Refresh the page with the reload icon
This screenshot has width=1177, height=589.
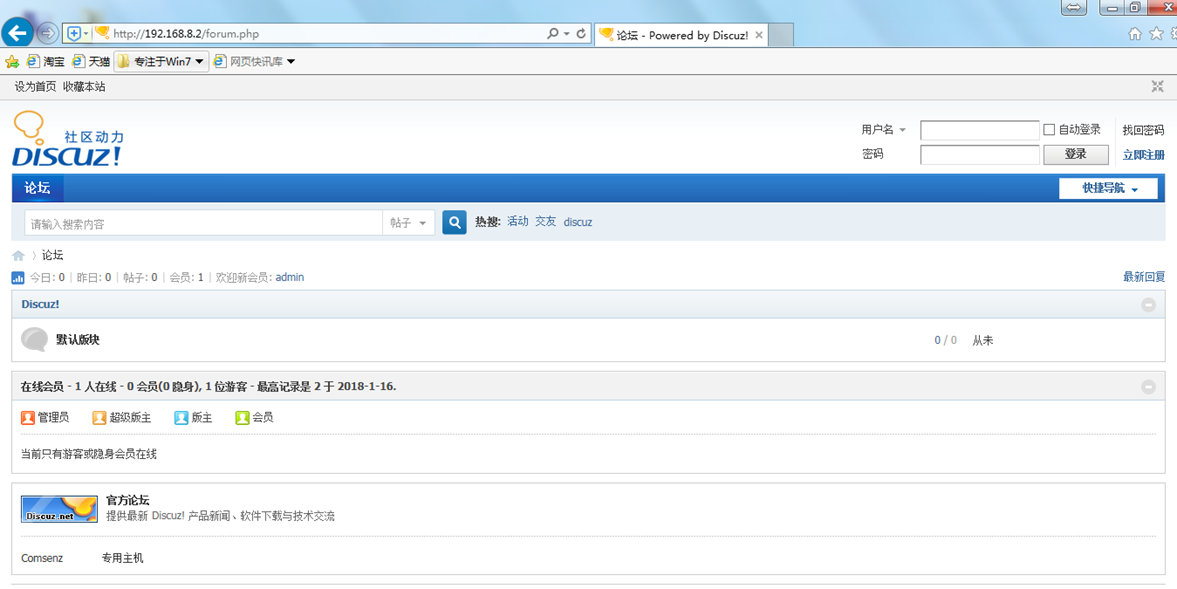coord(581,34)
